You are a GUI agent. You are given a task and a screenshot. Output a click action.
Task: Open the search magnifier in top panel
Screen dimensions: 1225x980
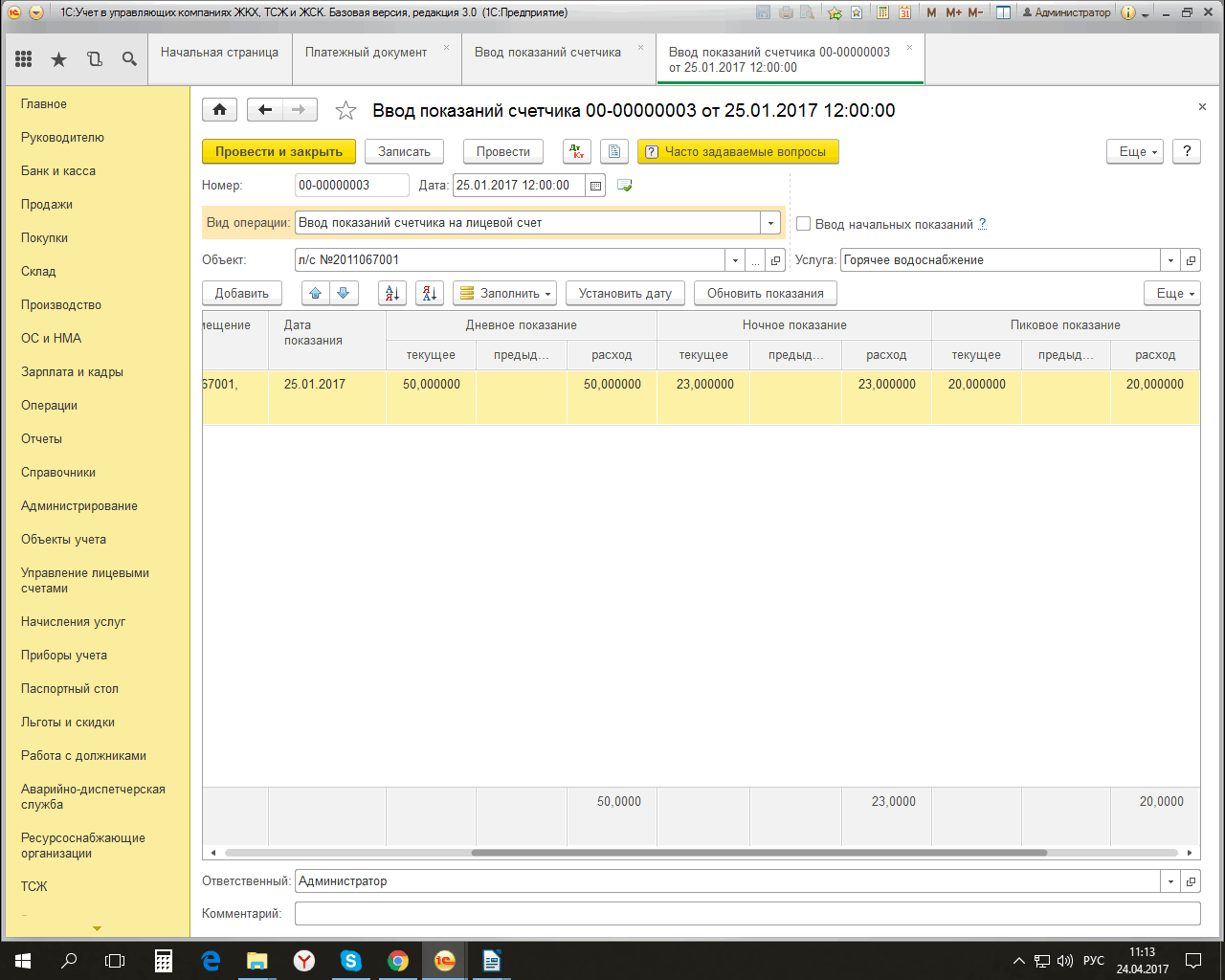point(129,59)
